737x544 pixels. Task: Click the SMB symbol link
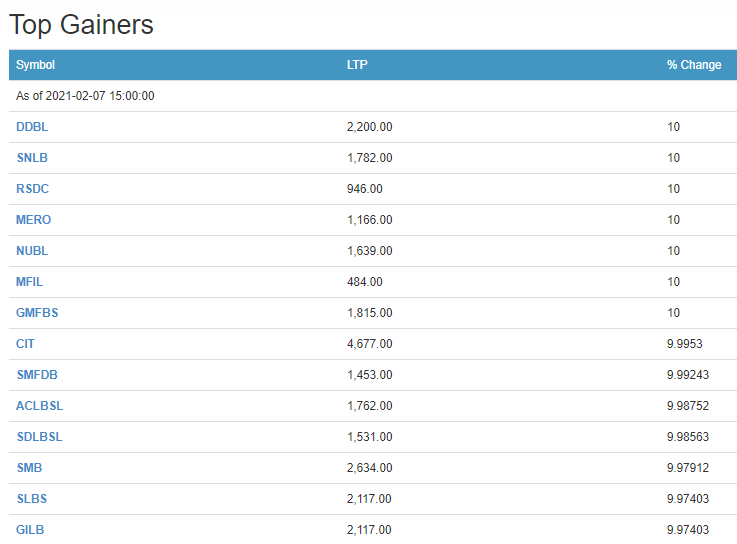tap(29, 468)
